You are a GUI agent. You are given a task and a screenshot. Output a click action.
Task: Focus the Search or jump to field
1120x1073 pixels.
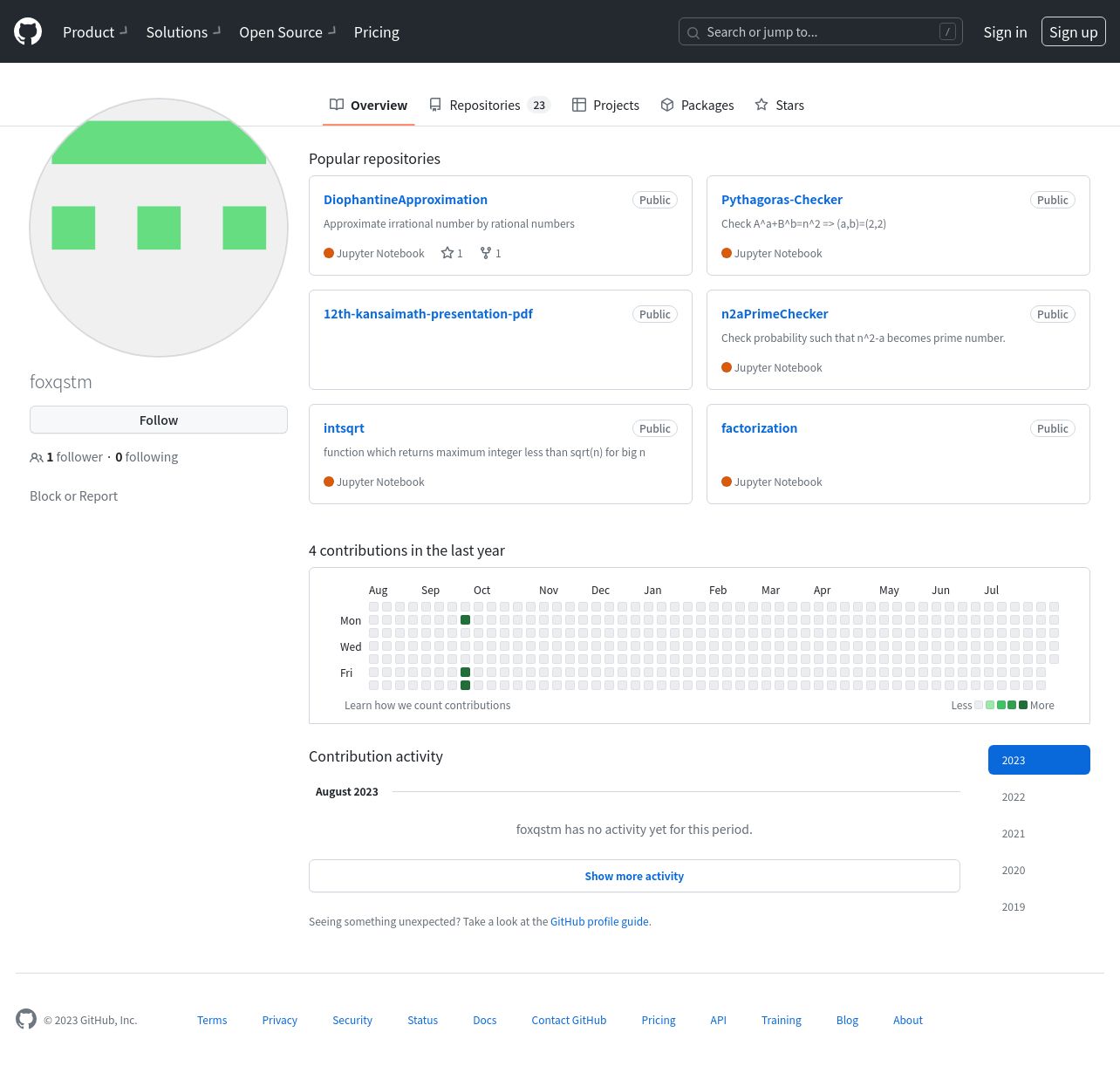coord(821,31)
